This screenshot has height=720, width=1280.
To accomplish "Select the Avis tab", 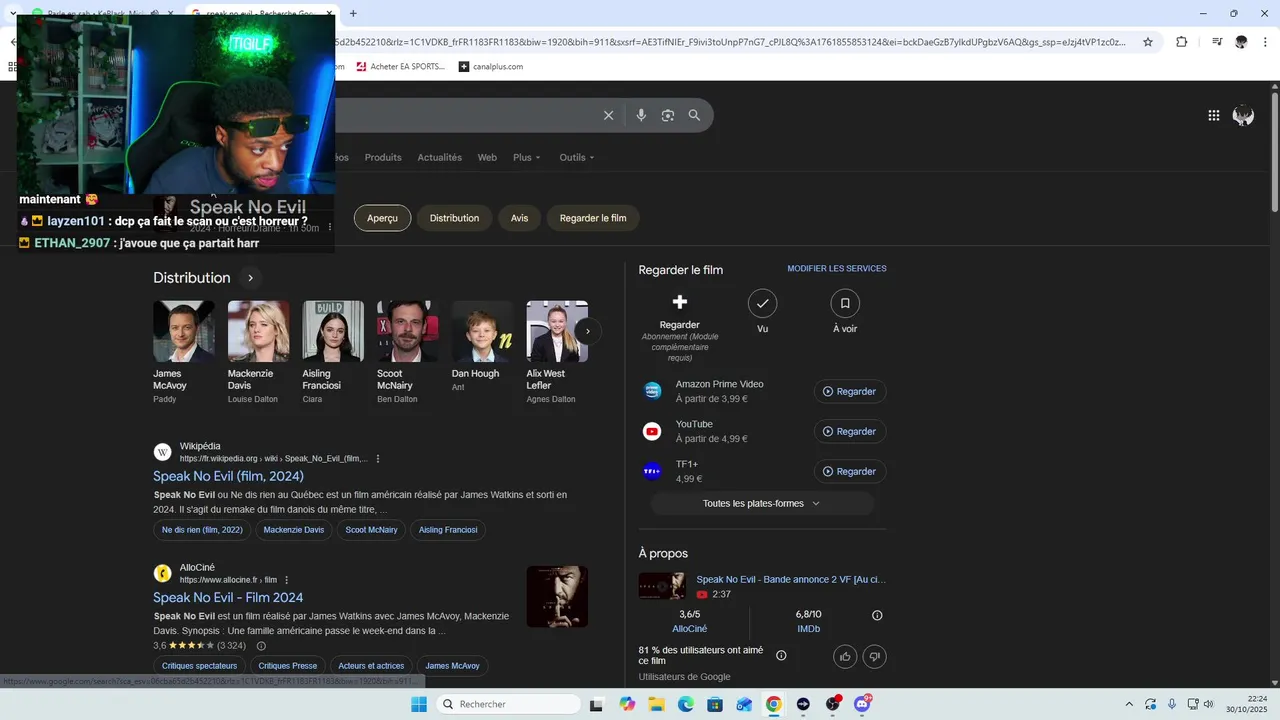I will pos(519,218).
